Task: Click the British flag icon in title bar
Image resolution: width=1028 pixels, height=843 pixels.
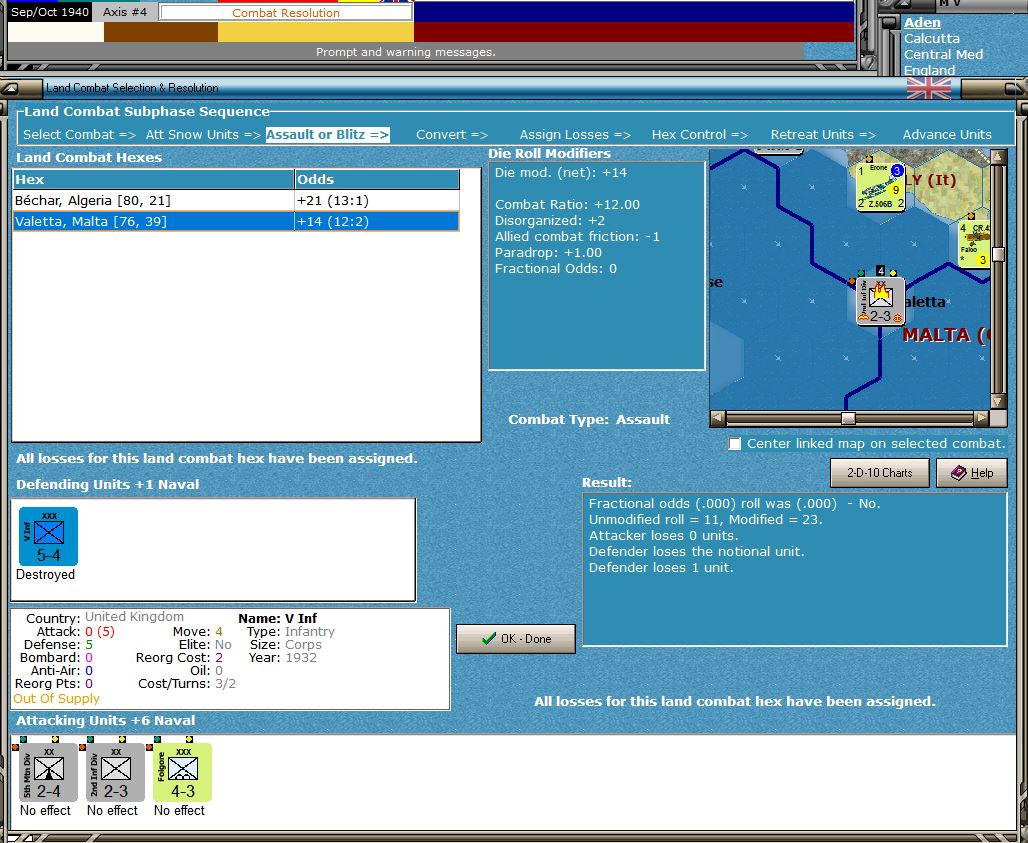Action: click(928, 88)
